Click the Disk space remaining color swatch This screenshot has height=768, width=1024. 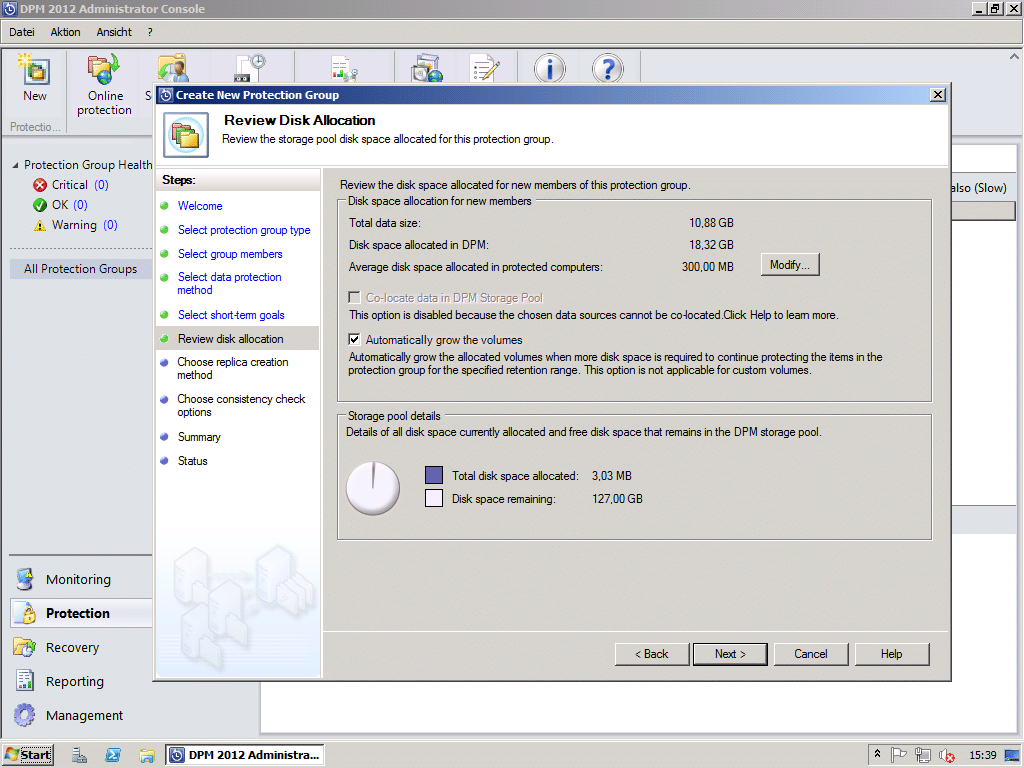(x=434, y=498)
